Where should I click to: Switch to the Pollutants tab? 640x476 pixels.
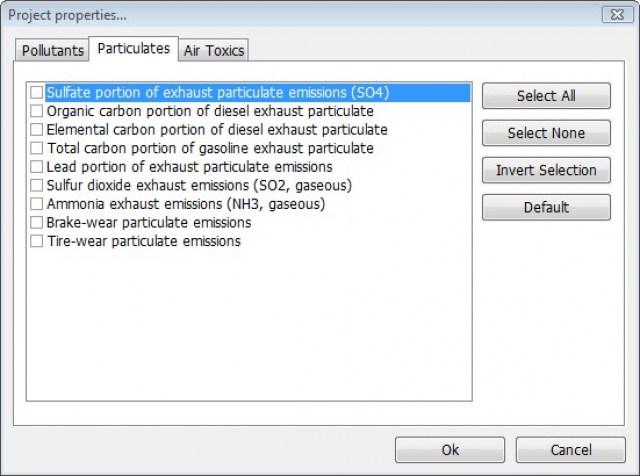(x=53, y=51)
